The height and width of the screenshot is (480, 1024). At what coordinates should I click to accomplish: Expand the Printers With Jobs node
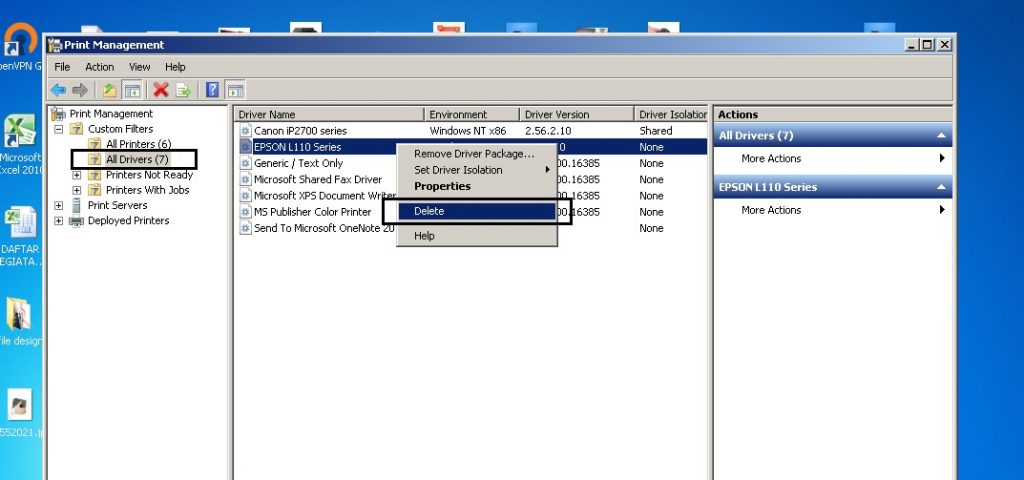[x=77, y=191]
